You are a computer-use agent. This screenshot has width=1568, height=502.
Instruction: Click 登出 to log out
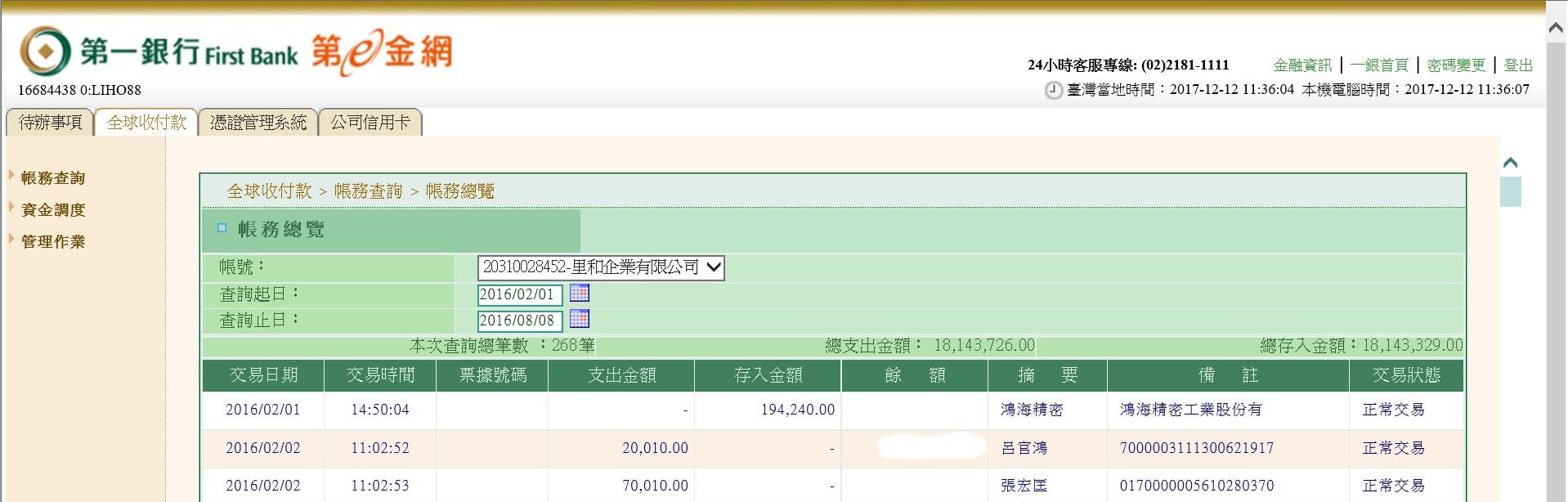[x=1518, y=65]
